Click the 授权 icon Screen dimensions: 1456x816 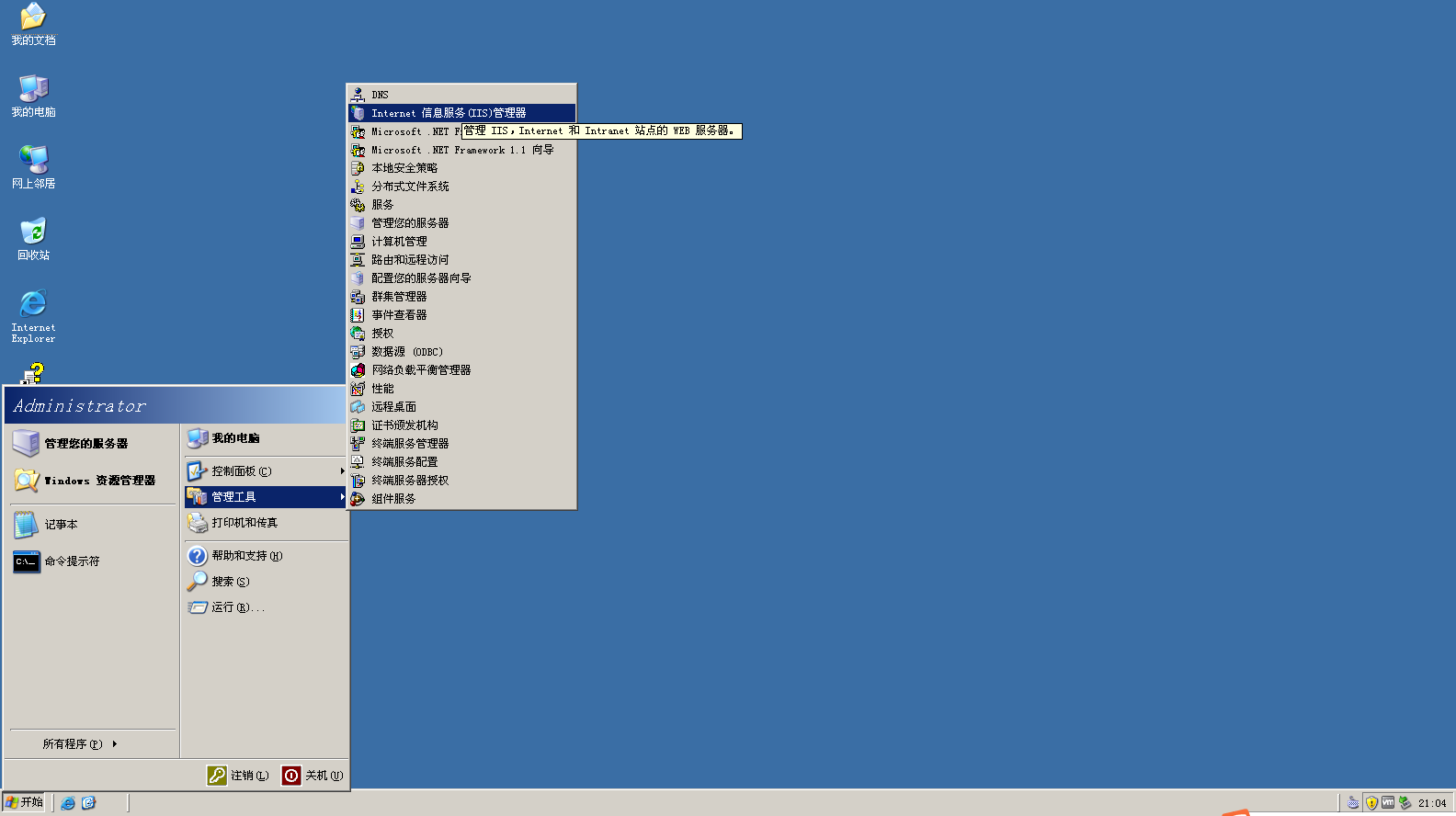pos(358,334)
